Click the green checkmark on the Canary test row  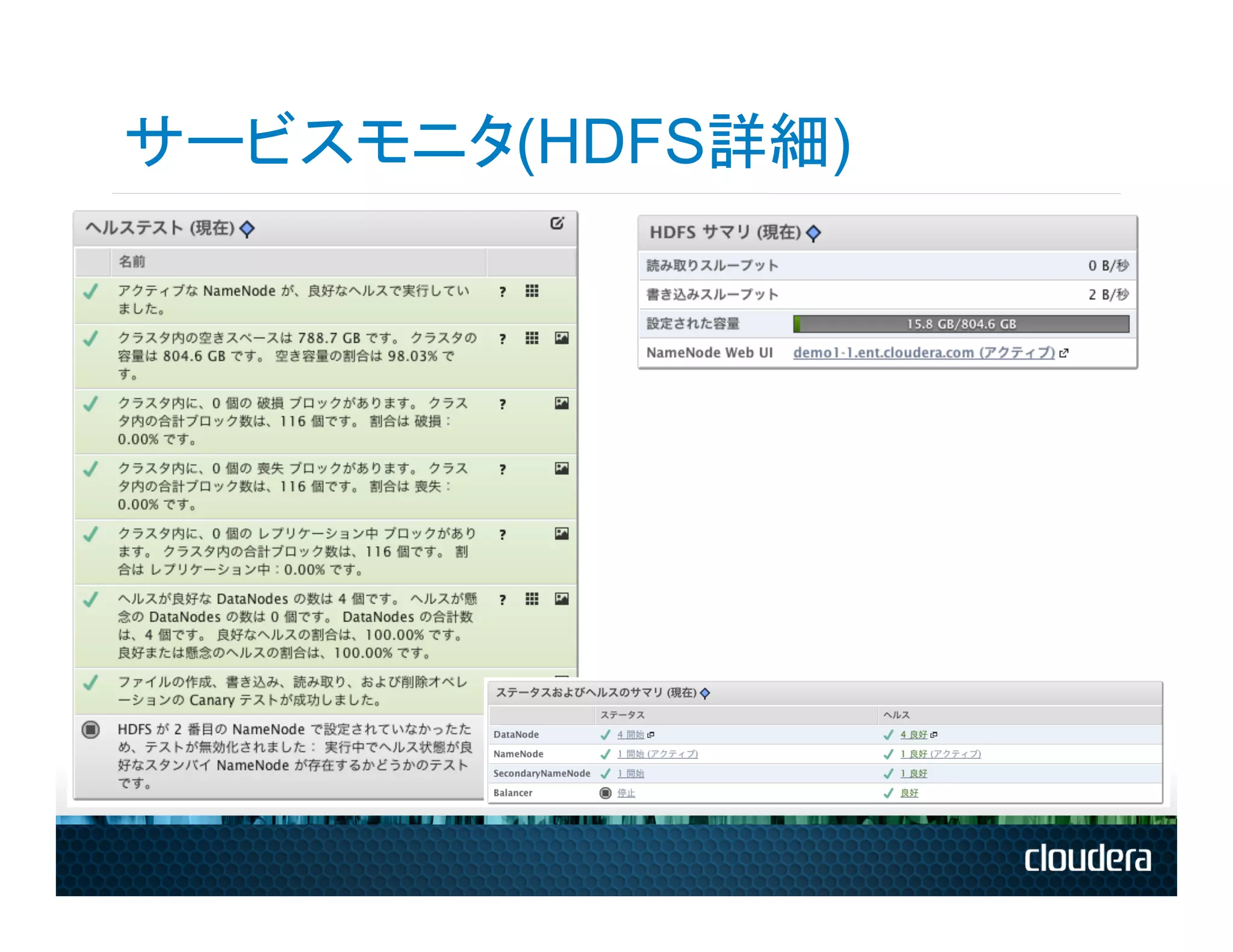tap(91, 683)
